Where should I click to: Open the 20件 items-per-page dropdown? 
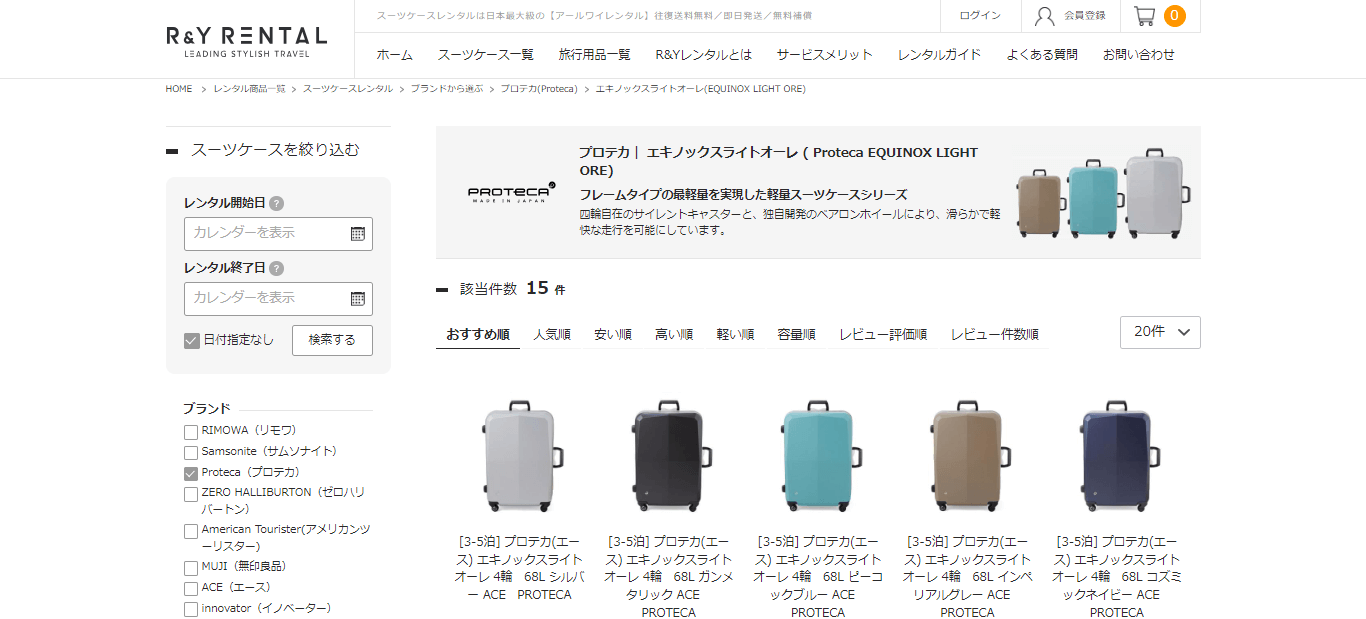click(x=1160, y=332)
